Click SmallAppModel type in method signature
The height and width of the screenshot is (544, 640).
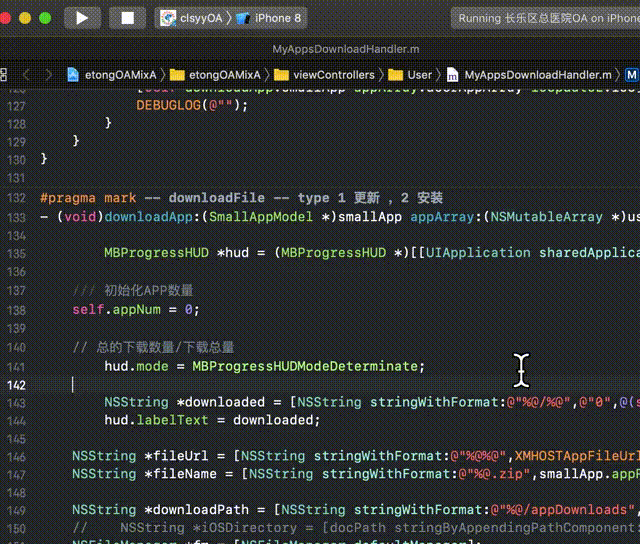[x=260, y=217]
